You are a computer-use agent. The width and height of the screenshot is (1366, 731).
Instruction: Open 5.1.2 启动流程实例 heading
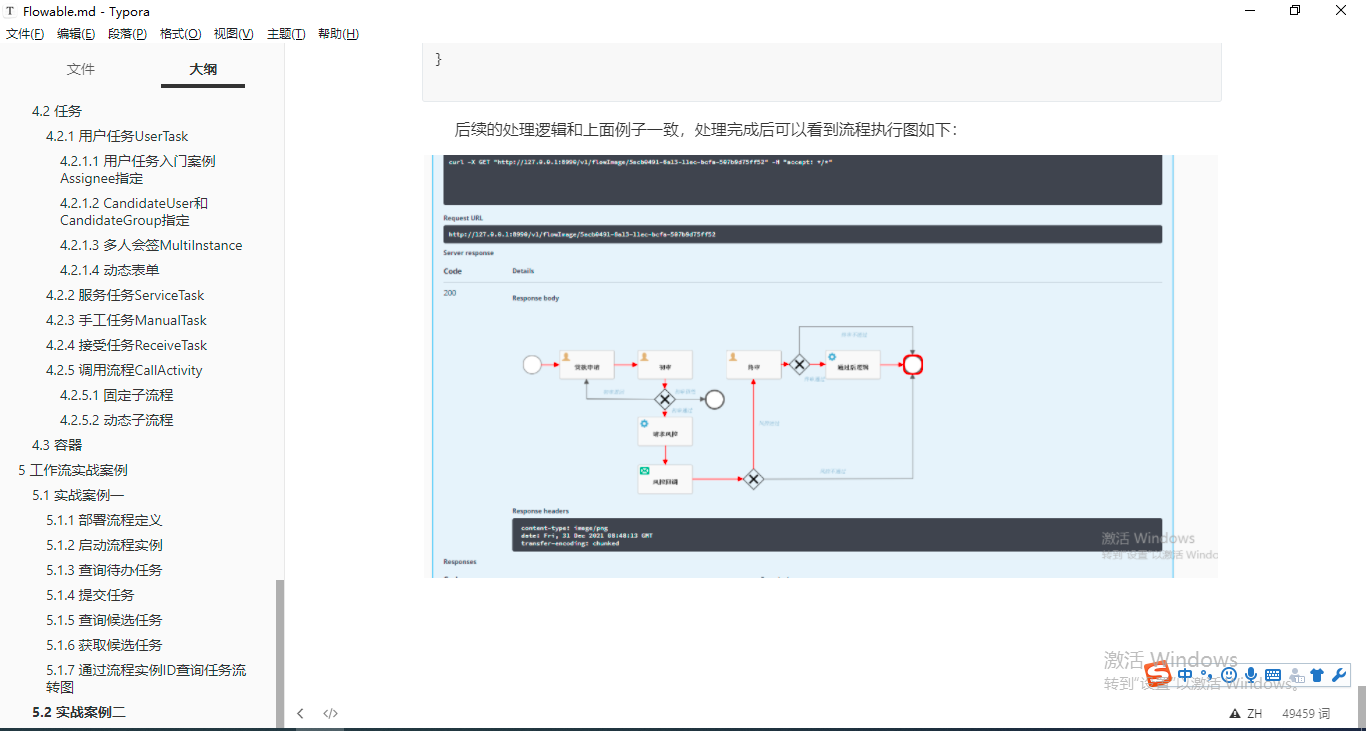tap(104, 545)
